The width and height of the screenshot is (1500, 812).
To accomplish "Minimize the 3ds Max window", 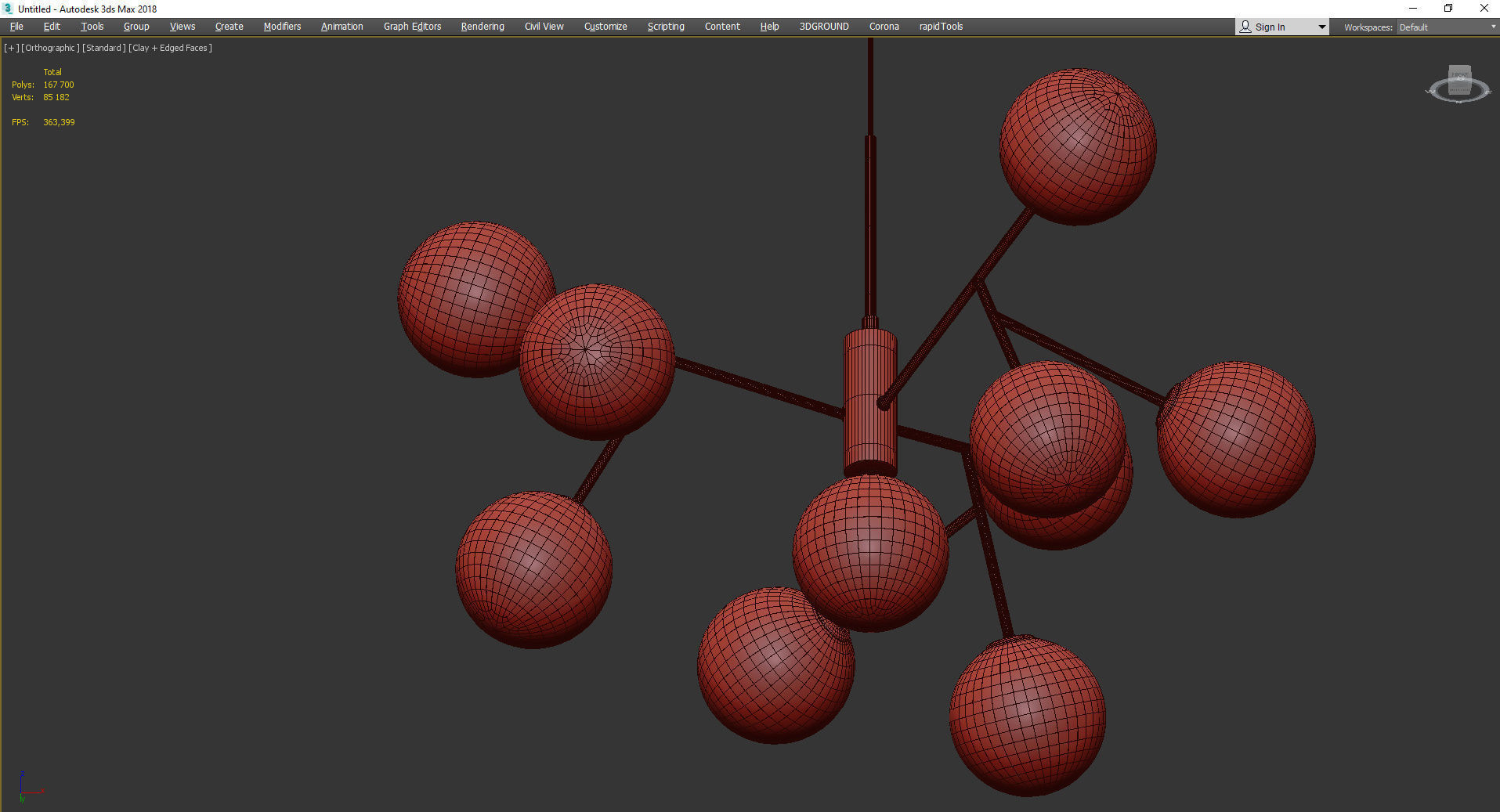I will (1413, 9).
